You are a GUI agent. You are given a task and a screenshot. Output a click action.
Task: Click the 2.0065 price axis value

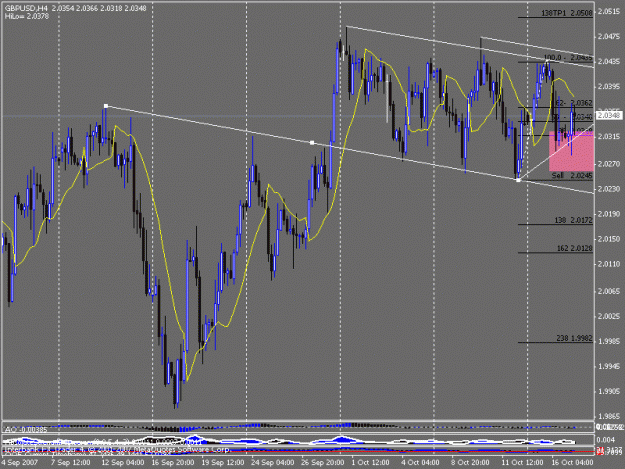(x=609, y=291)
